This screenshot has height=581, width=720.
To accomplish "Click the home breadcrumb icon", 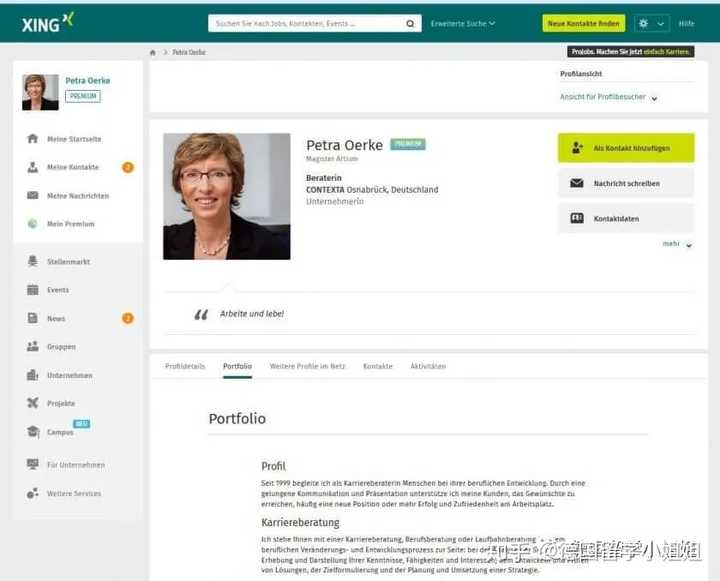I will (x=153, y=52).
